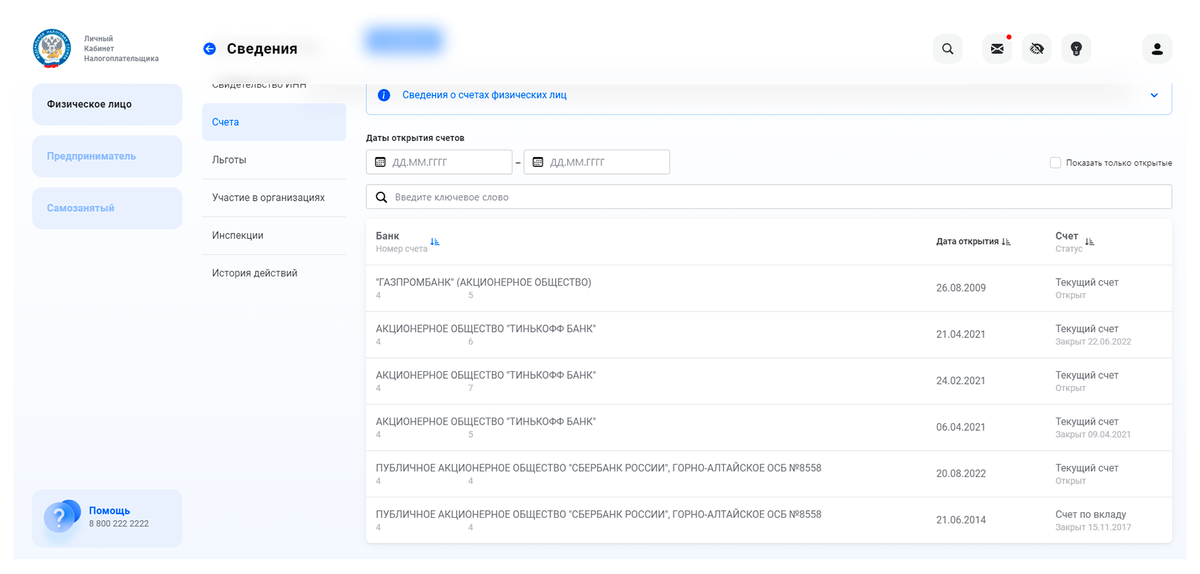1200x574 pixels.
Task: Click status Закрыт 22.06.2022
Action: (1093, 342)
